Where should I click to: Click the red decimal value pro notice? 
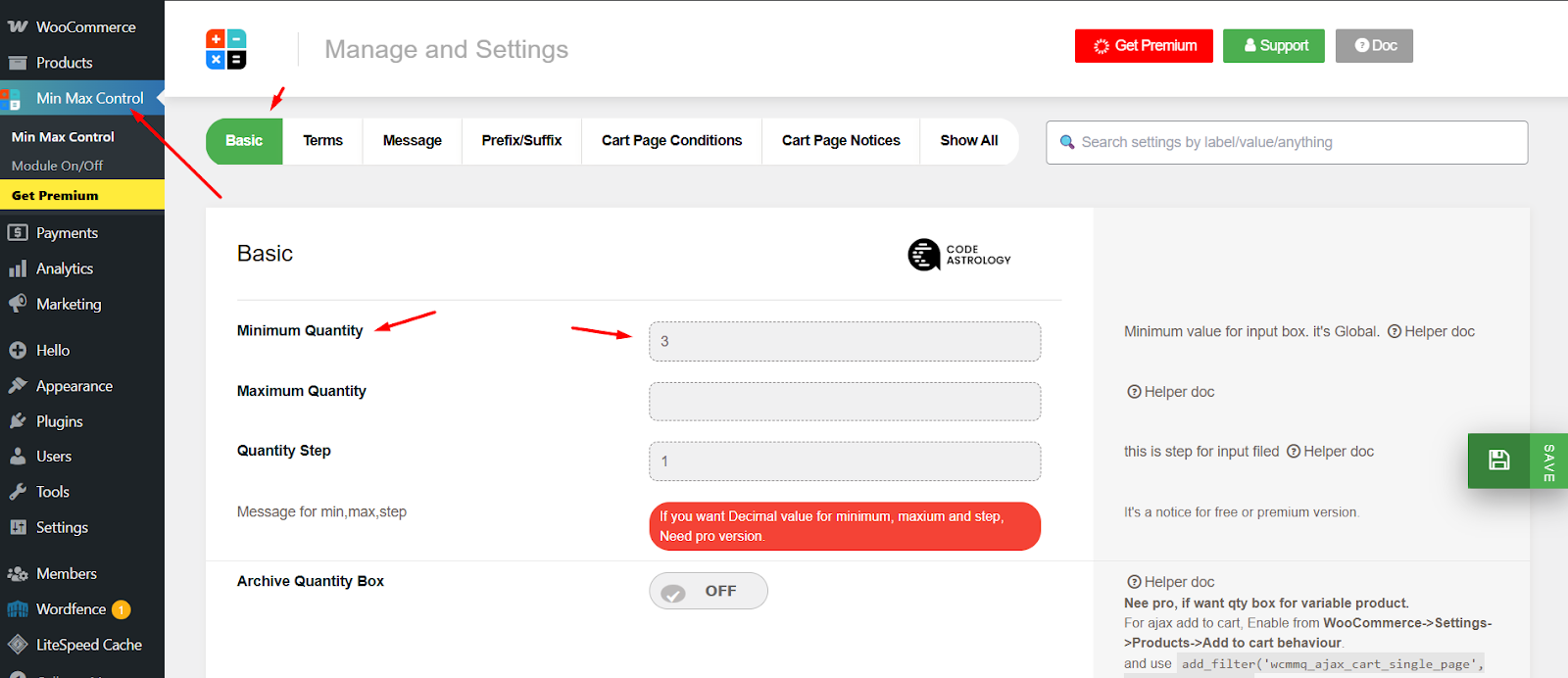[845, 526]
